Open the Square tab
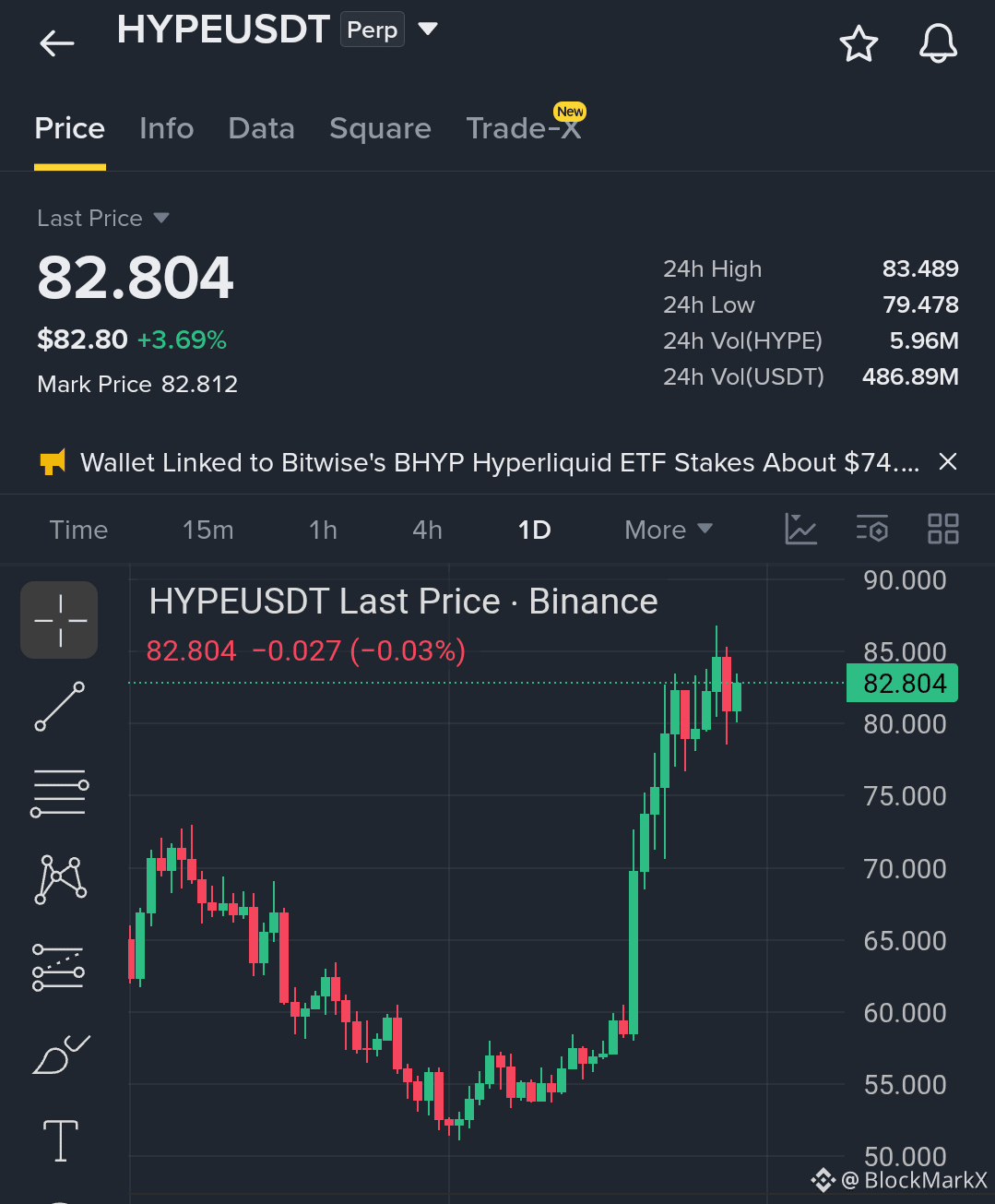Screen dimensions: 995x1204 pos(380,128)
